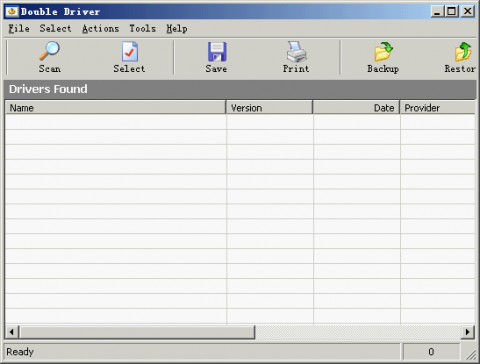480x364 pixels.
Task: Open the Help menu
Action: (x=177, y=29)
